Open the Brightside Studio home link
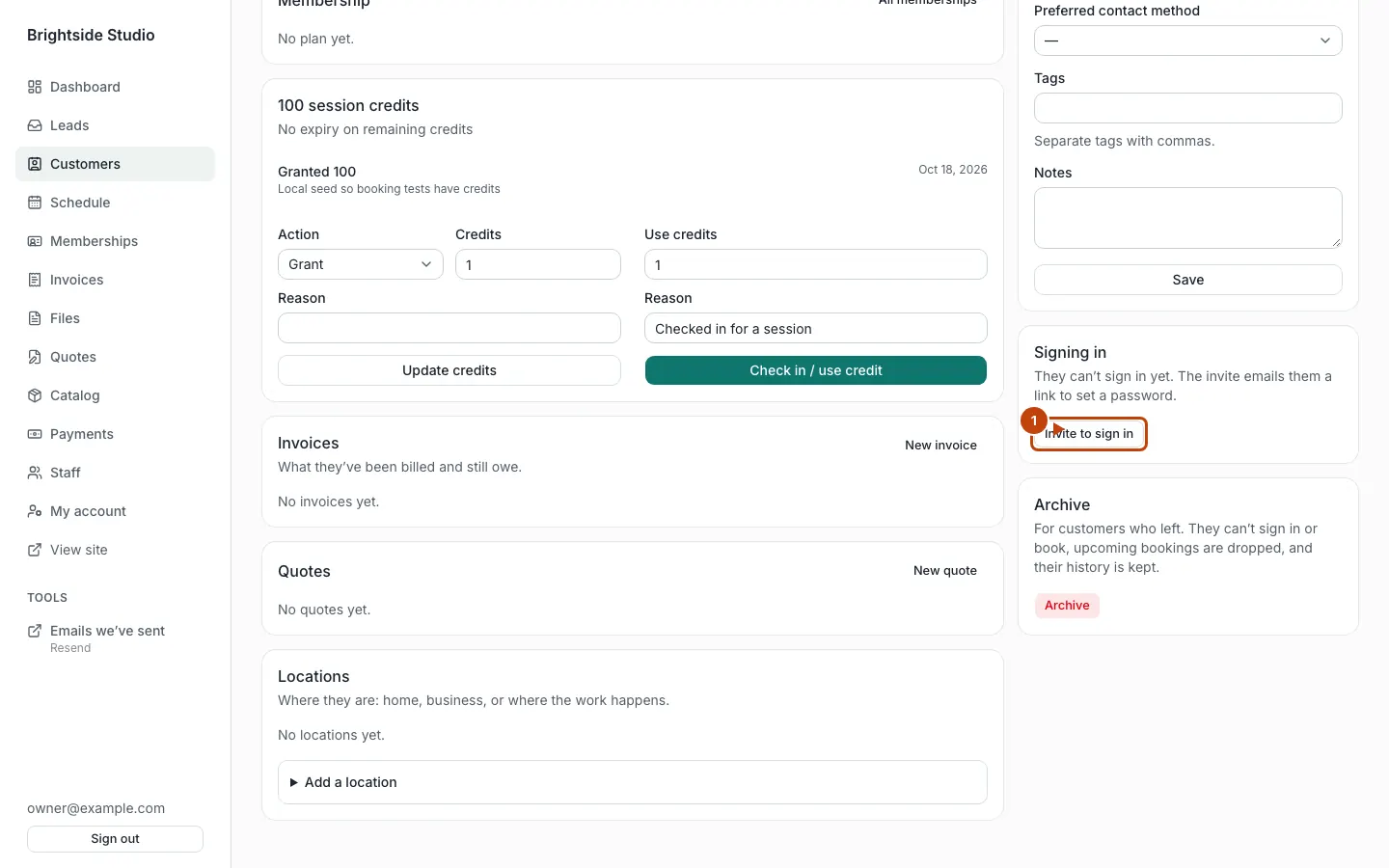 click(x=91, y=35)
